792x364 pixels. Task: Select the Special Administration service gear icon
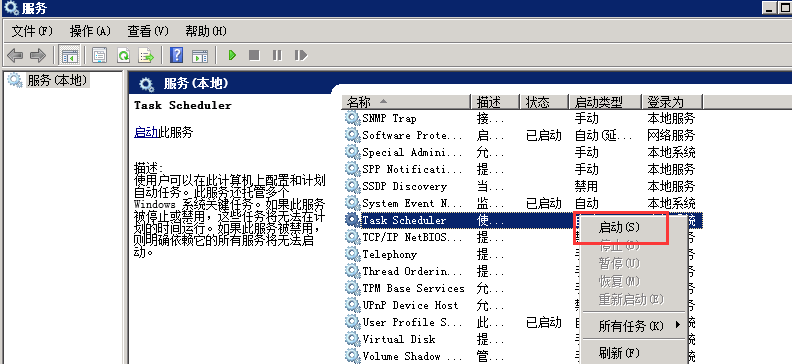(x=352, y=152)
